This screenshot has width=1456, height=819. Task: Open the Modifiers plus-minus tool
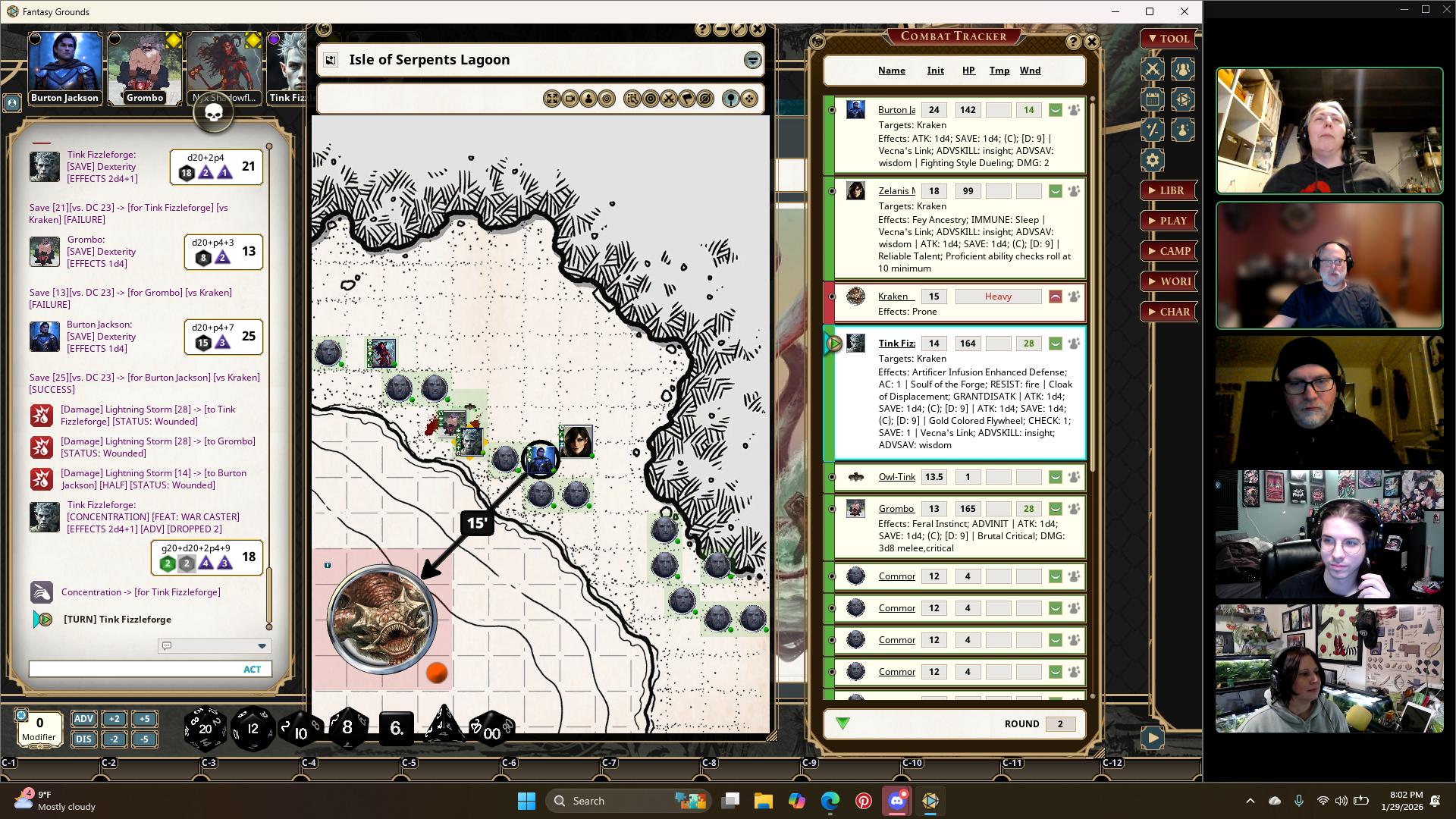(1152, 130)
